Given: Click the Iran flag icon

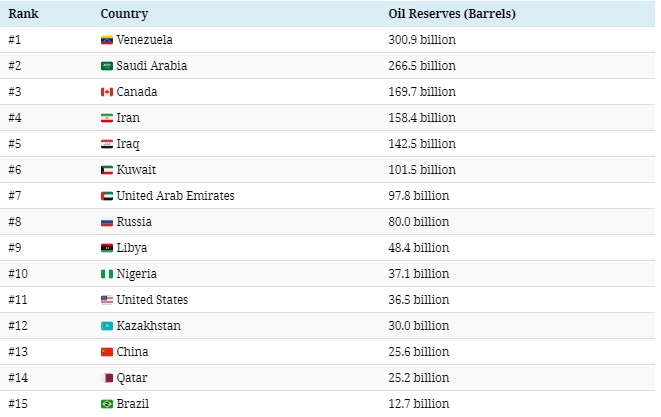Looking at the screenshot, I should [x=107, y=118].
